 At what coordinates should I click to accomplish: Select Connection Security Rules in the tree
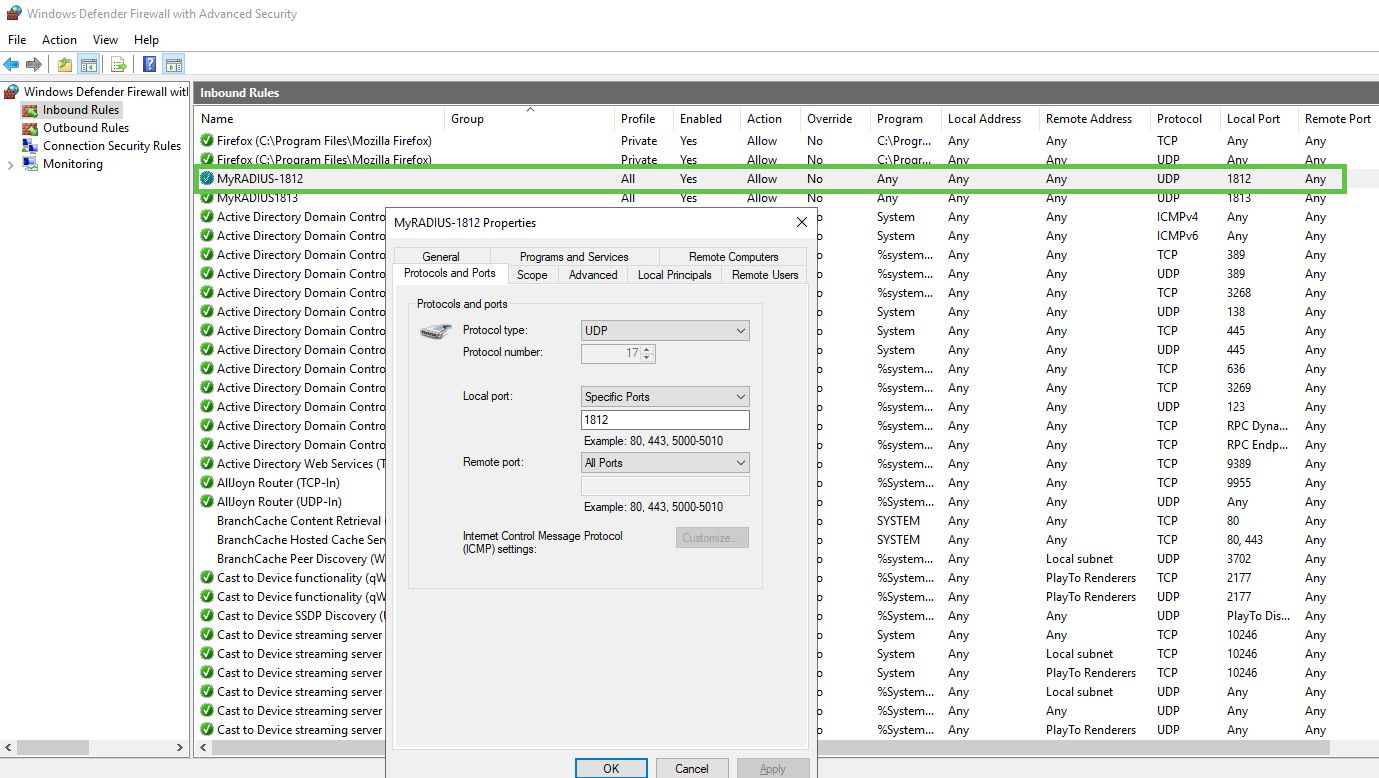point(112,146)
